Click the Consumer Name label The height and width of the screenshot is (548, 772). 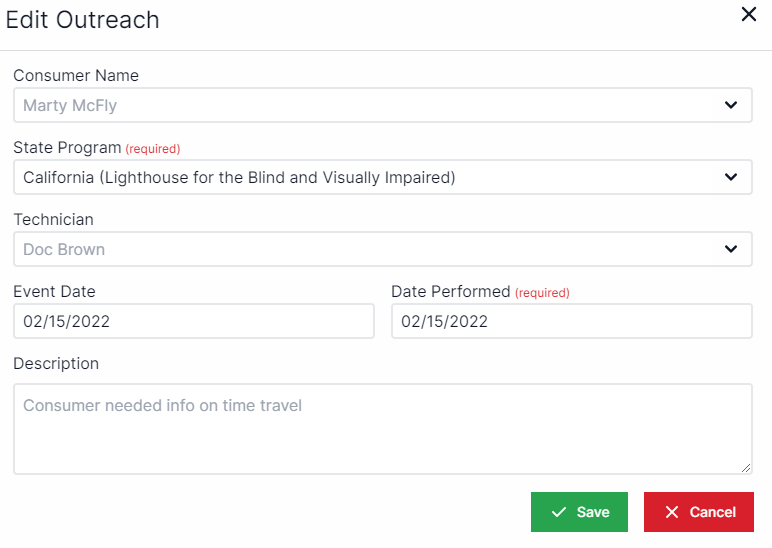click(x=76, y=76)
